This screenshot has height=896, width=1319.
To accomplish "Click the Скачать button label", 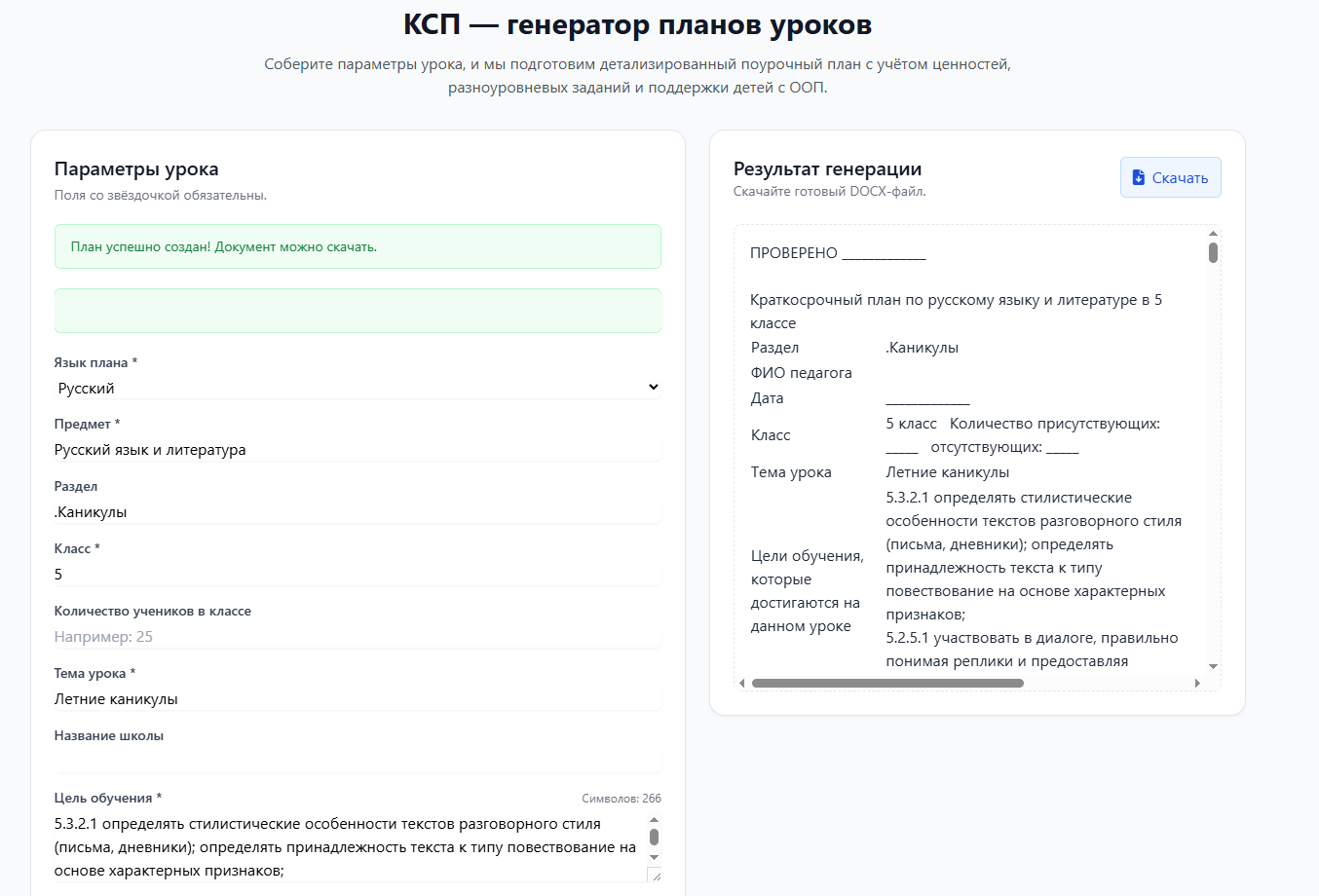I will click(x=1180, y=177).
